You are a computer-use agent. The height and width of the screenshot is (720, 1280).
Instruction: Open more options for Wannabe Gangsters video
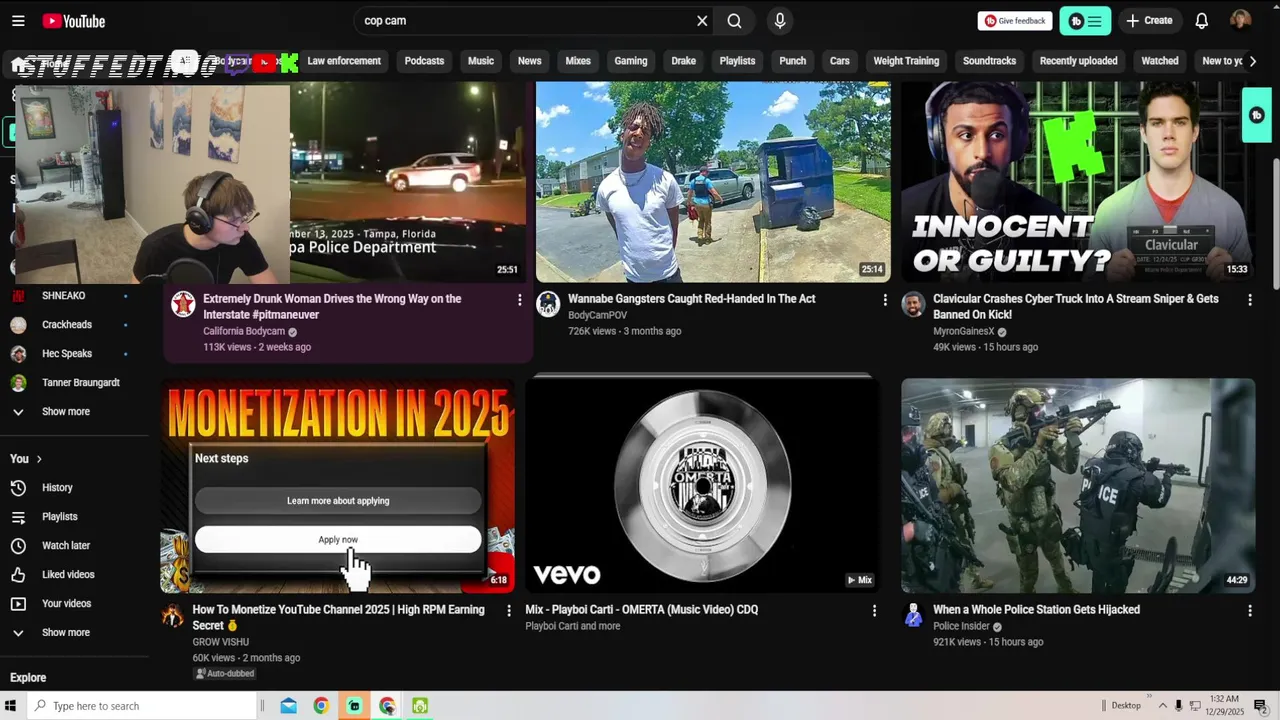click(885, 300)
